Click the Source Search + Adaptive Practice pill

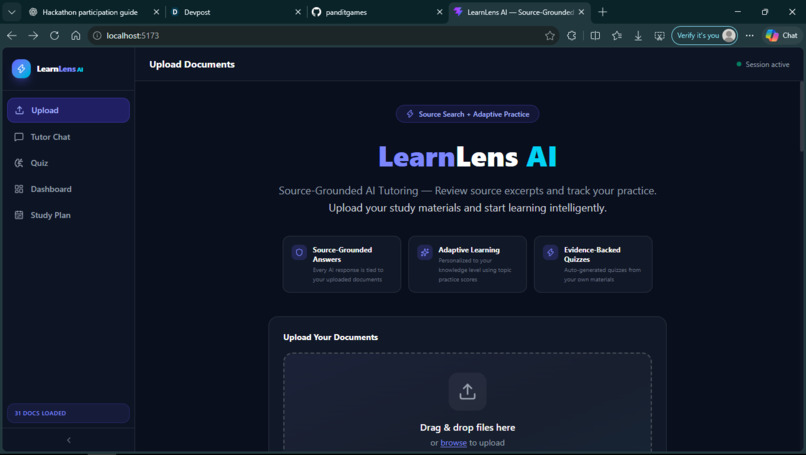point(467,114)
